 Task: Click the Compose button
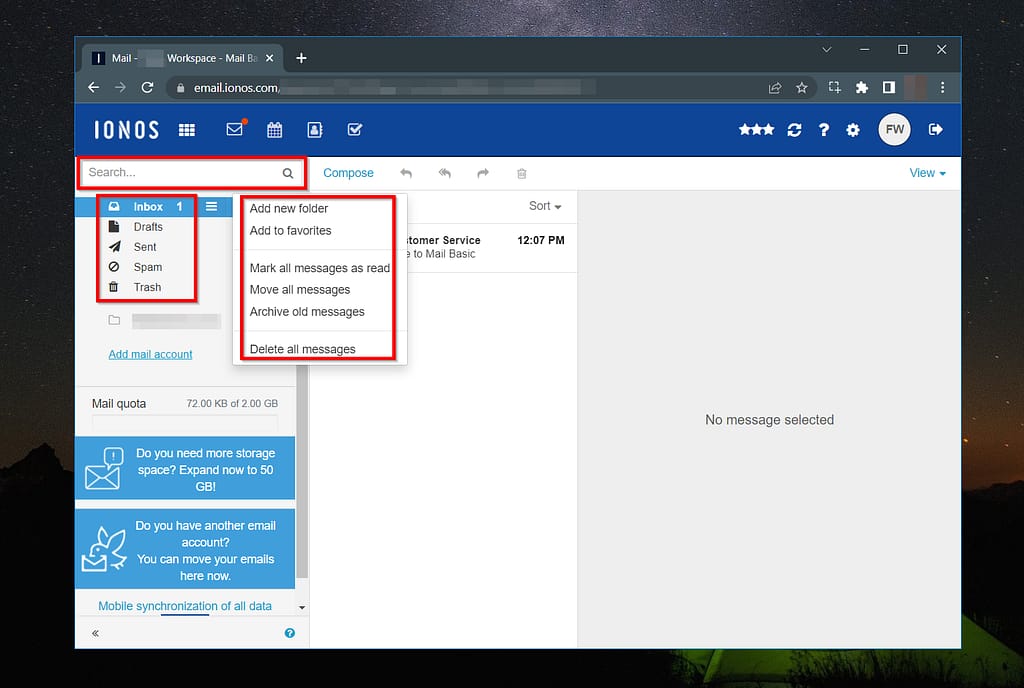point(348,173)
